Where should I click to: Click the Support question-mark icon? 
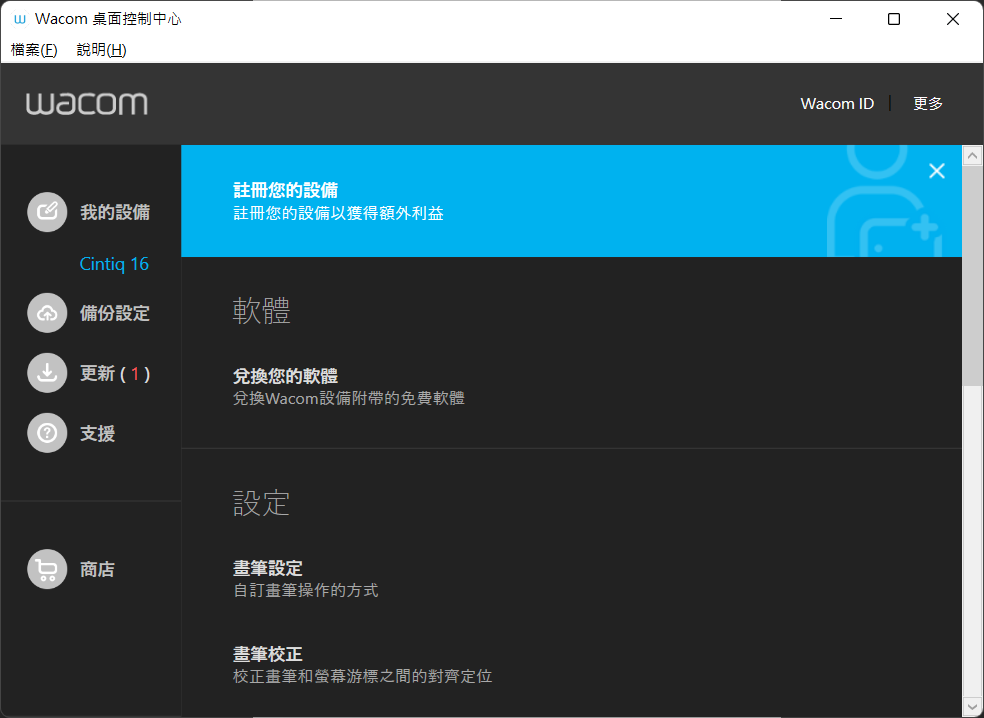pos(47,433)
